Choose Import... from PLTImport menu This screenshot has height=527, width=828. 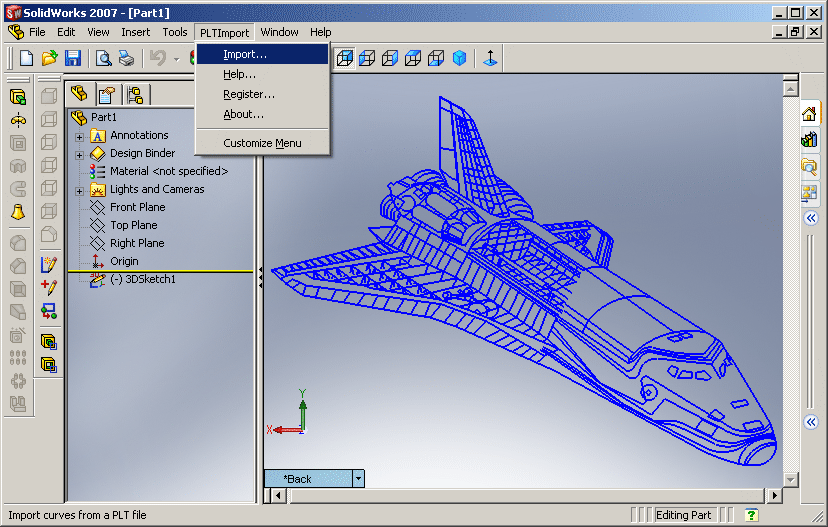(x=245, y=54)
